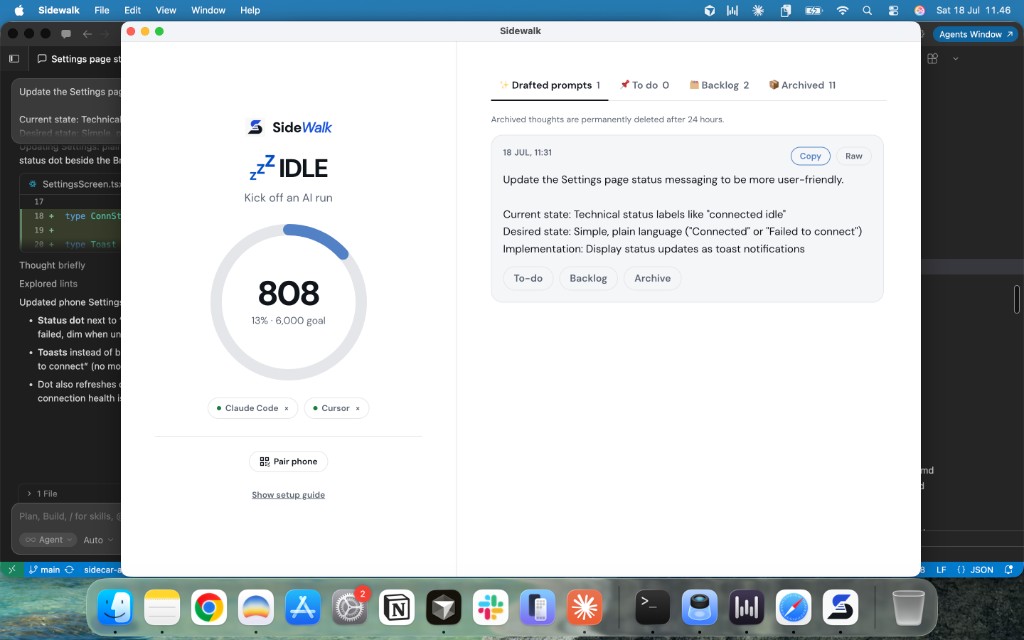1024x640 pixels.
Task: Launch Notion from the Dock
Action: point(396,607)
